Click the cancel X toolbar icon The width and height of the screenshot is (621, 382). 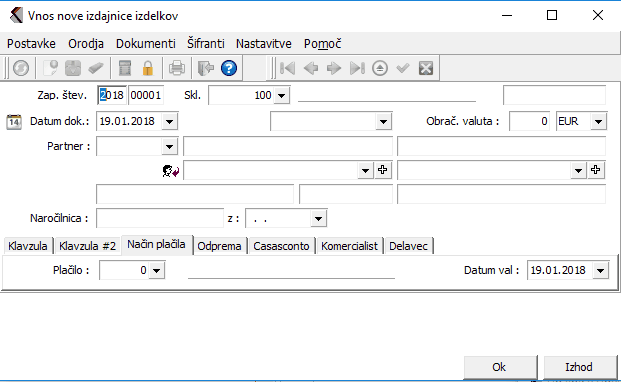[x=426, y=68]
